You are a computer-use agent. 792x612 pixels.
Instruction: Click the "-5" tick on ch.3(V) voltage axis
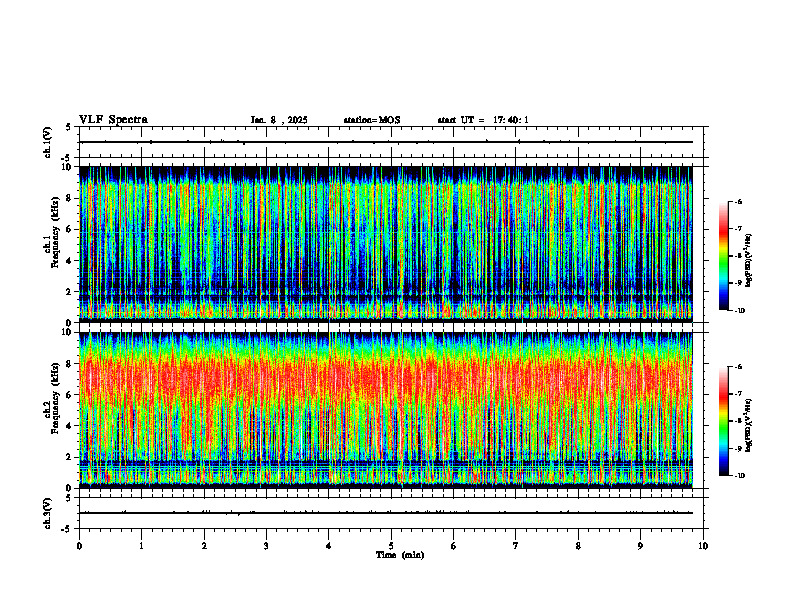pyautogui.click(x=67, y=529)
